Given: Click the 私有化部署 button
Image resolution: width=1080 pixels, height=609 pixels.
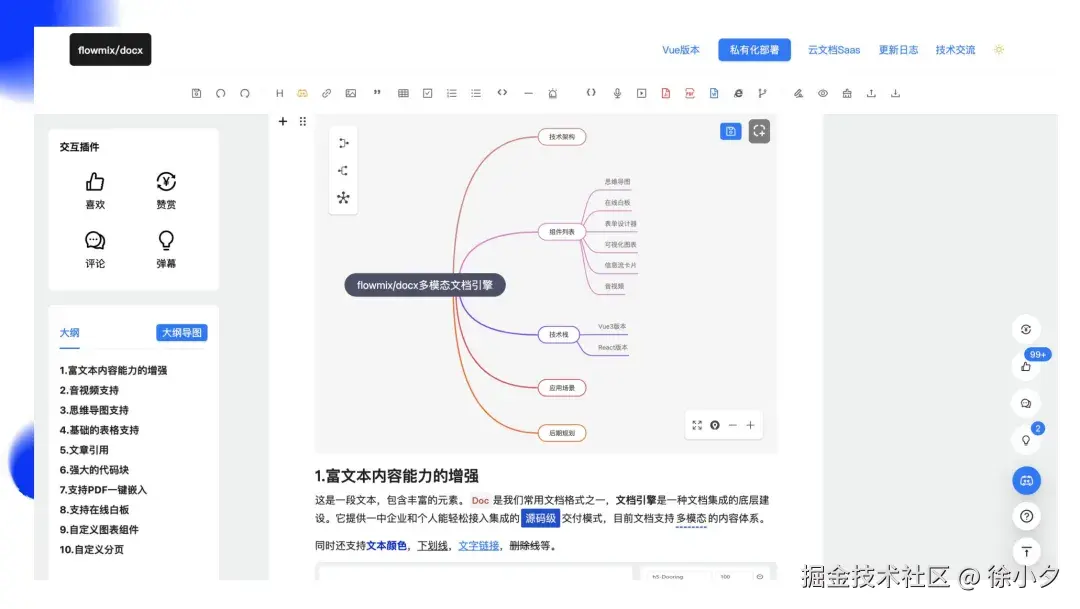Looking at the screenshot, I should (753, 49).
